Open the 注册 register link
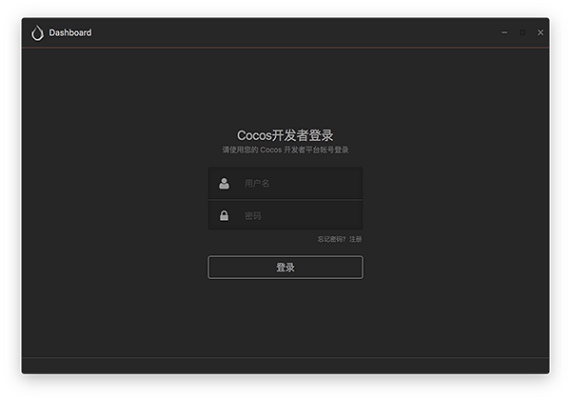Image resolution: width=571 pixels, height=400 pixels. point(356,239)
